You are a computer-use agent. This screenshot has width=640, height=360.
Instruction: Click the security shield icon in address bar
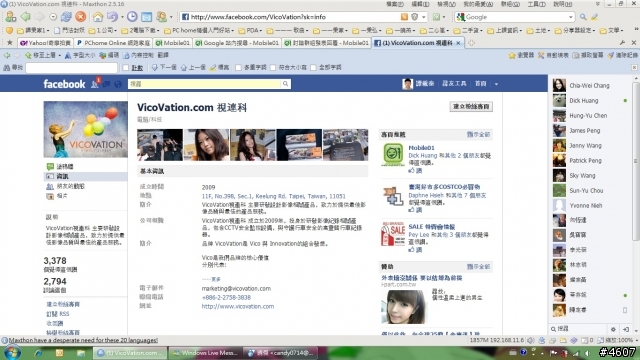coord(415,17)
